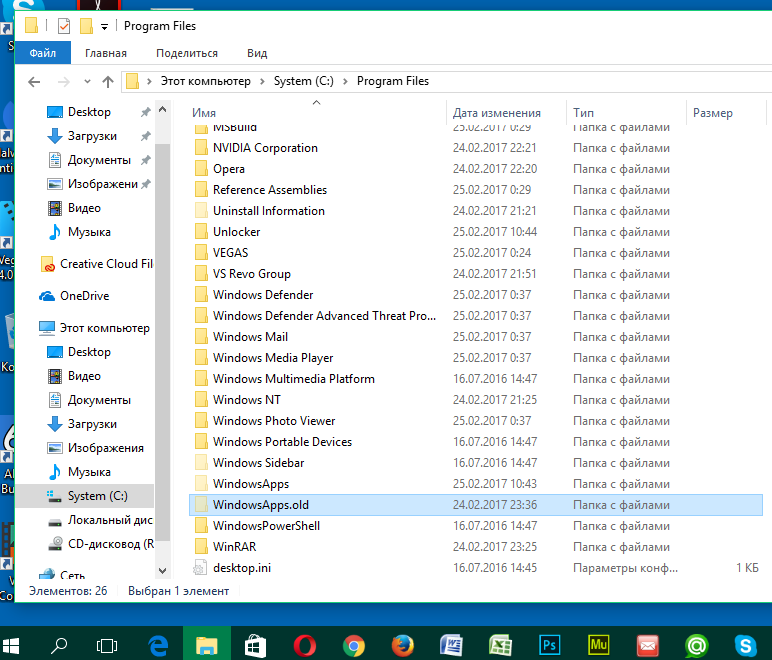The width and height of the screenshot is (772, 660).
Task: Select the Windows NT folder icon
Action: [x=201, y=400]
